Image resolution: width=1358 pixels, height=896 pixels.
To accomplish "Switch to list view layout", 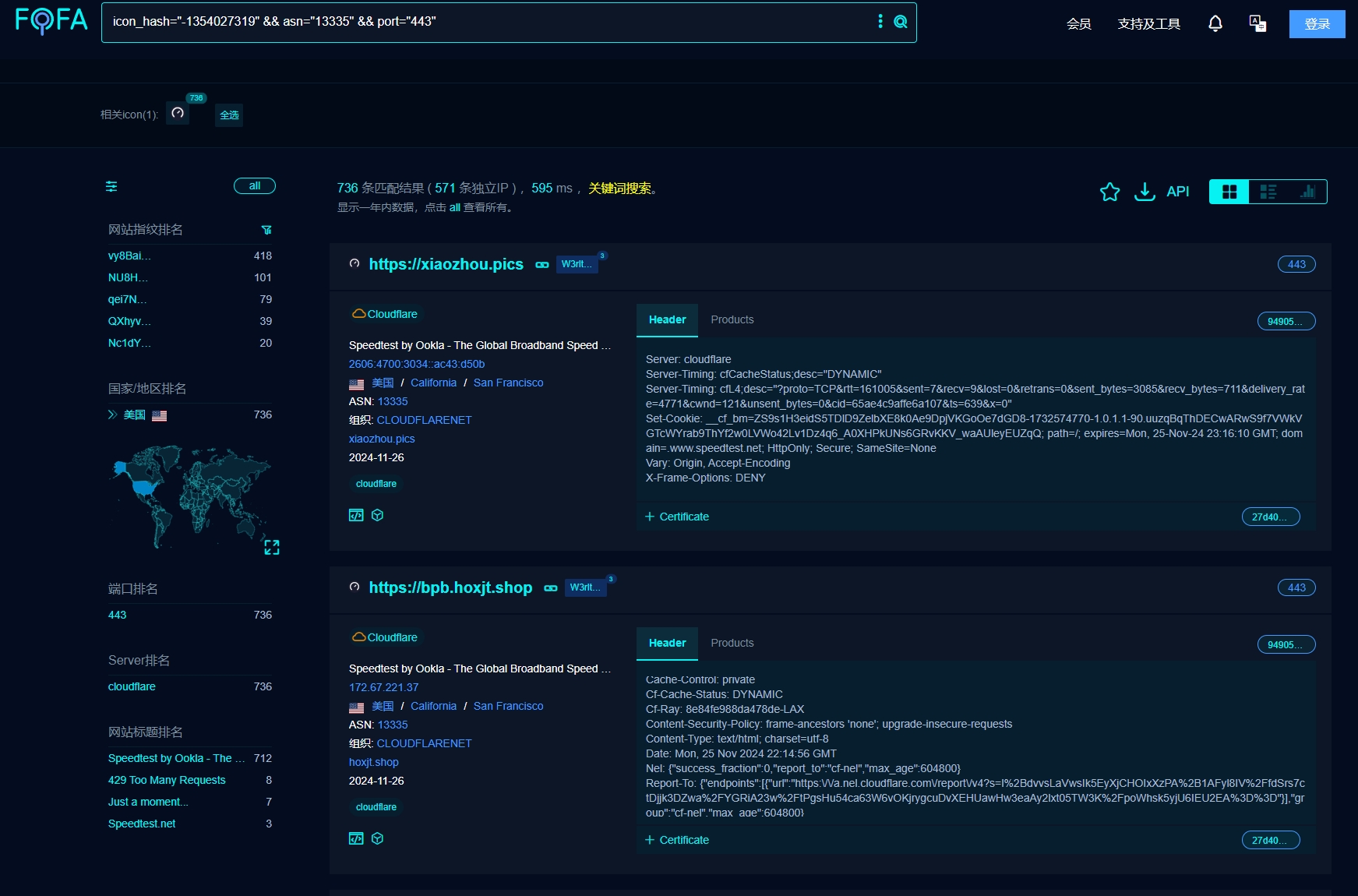I will click(x=1268, y=192).
